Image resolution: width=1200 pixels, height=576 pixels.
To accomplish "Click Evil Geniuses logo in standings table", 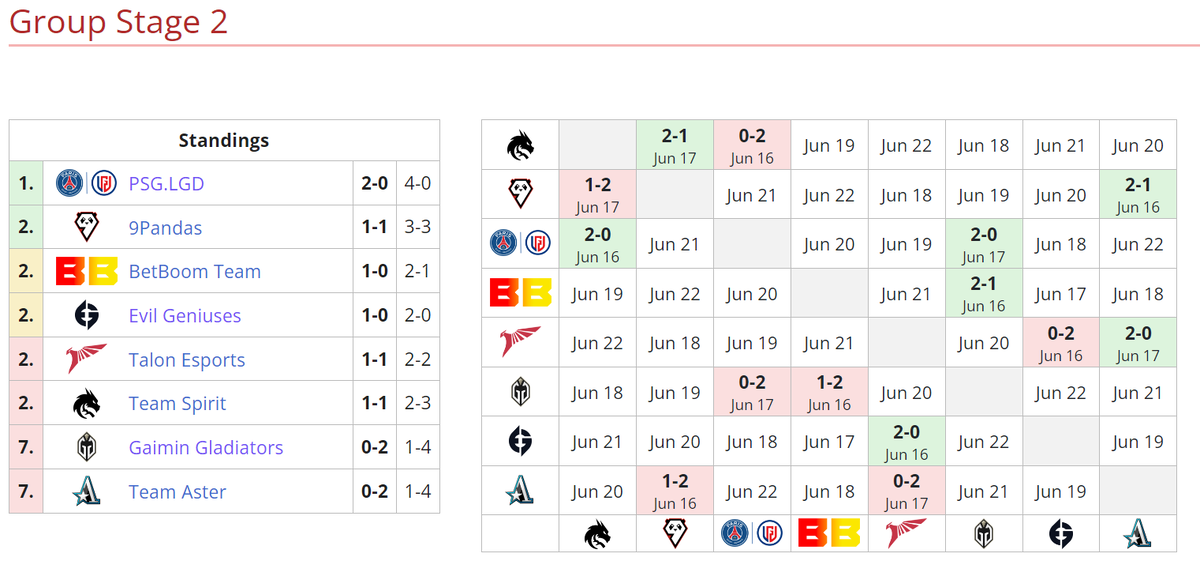I will click(x=87, y=316).
